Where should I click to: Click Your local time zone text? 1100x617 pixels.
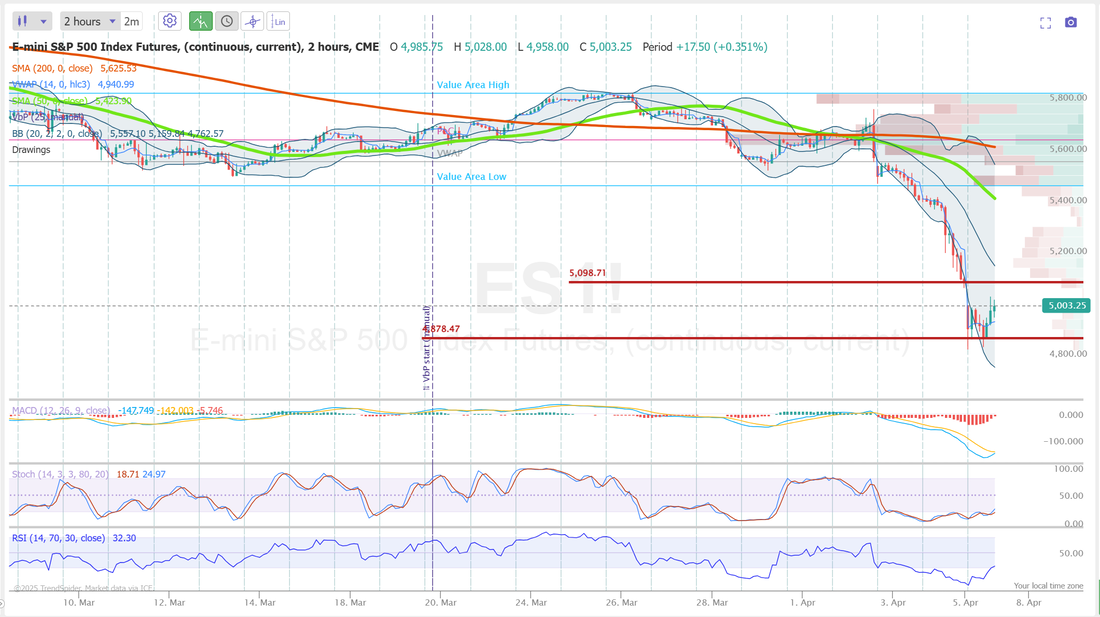[1048, 585]
